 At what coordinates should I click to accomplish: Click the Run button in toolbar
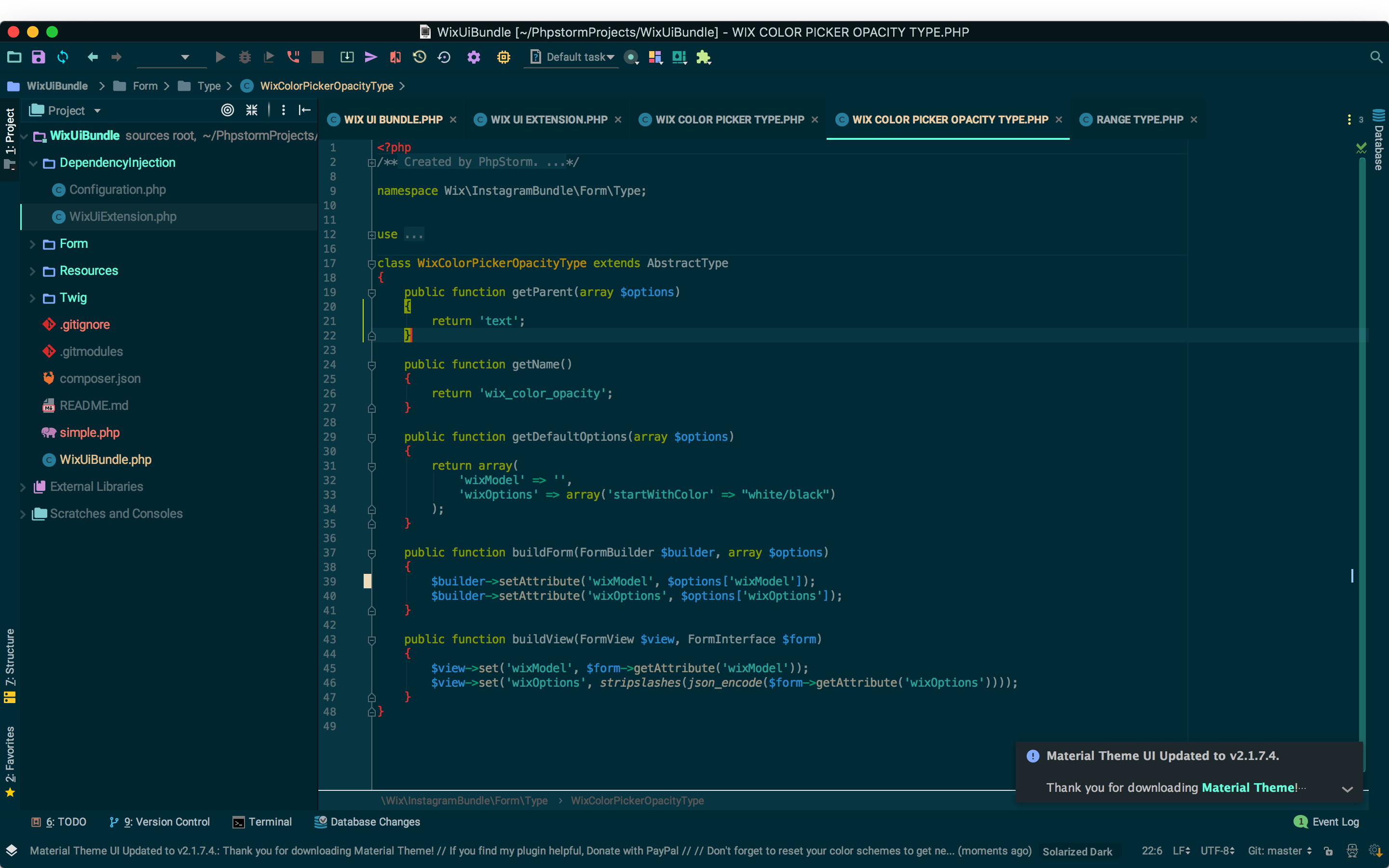pos(219,57)
